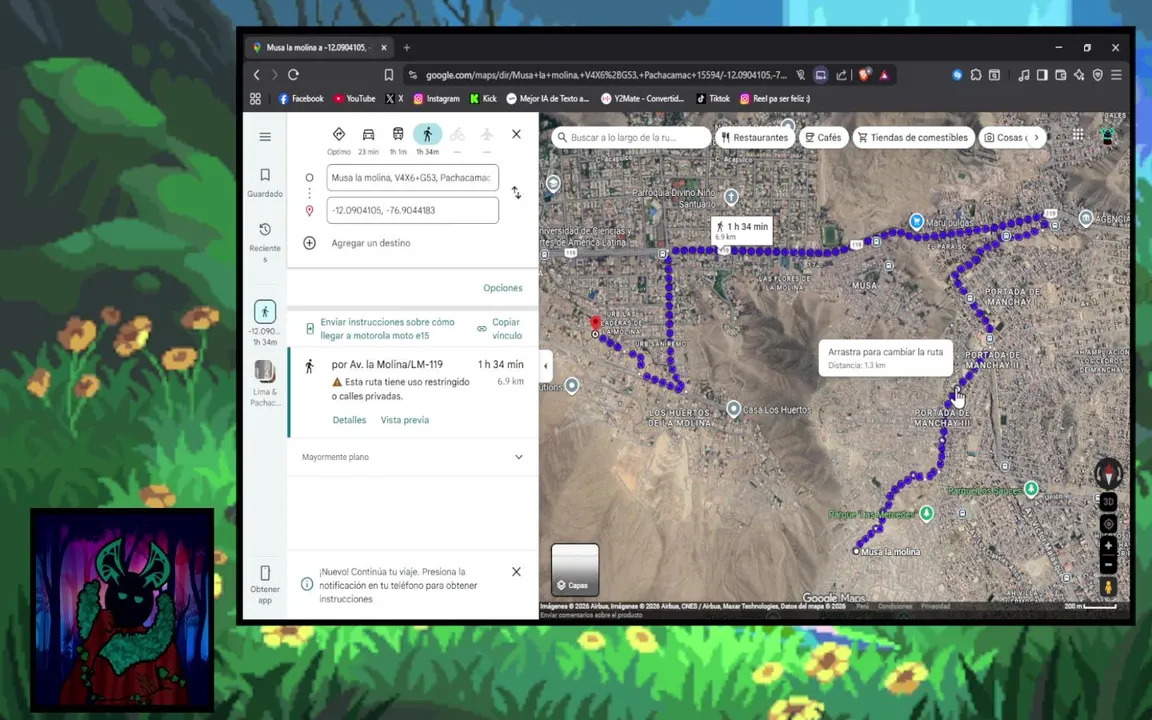
Task: Click the Obtener app icon
Action: coord(265,573)
